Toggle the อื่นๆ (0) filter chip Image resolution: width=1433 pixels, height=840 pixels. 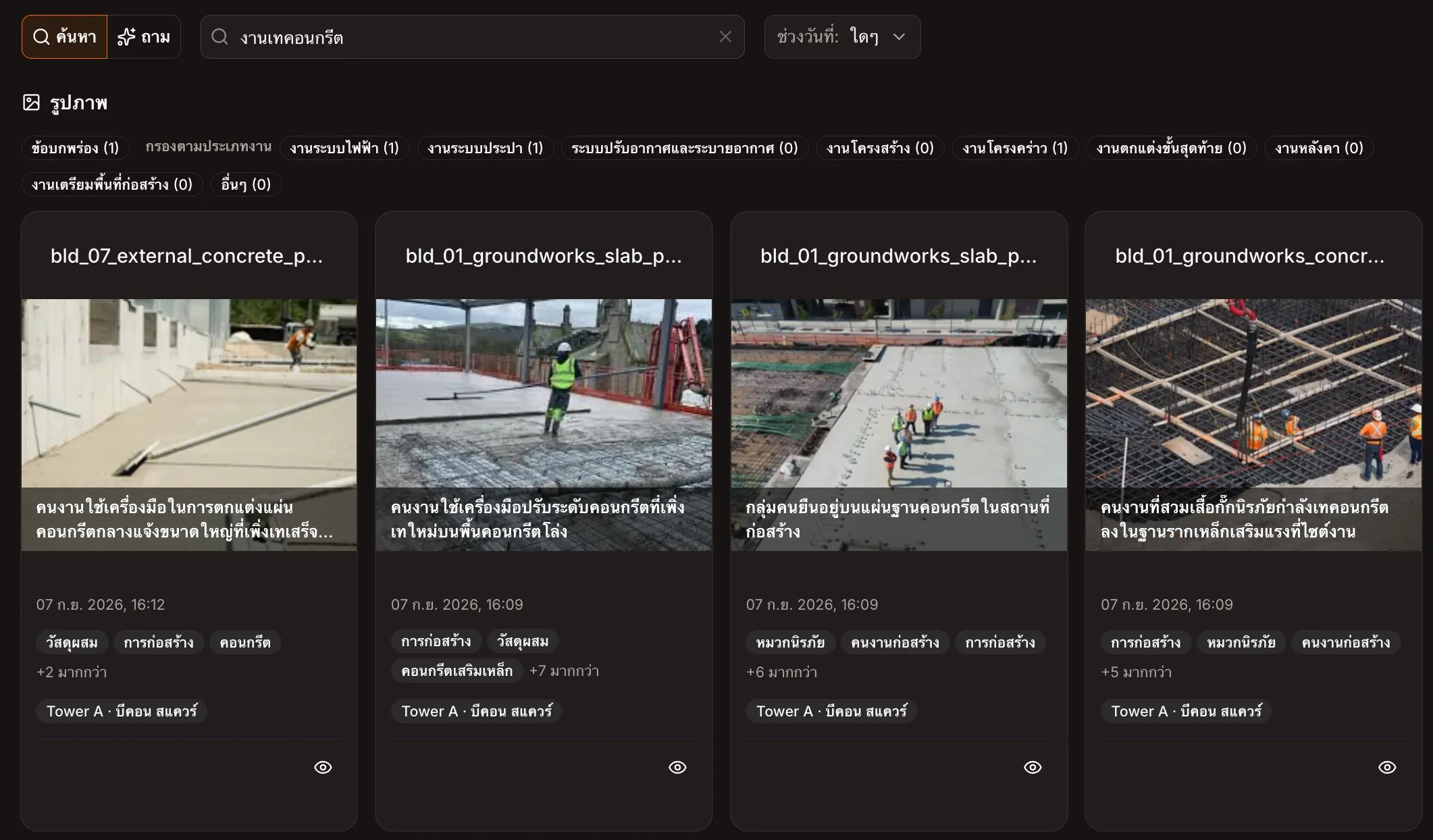point(246,184)
